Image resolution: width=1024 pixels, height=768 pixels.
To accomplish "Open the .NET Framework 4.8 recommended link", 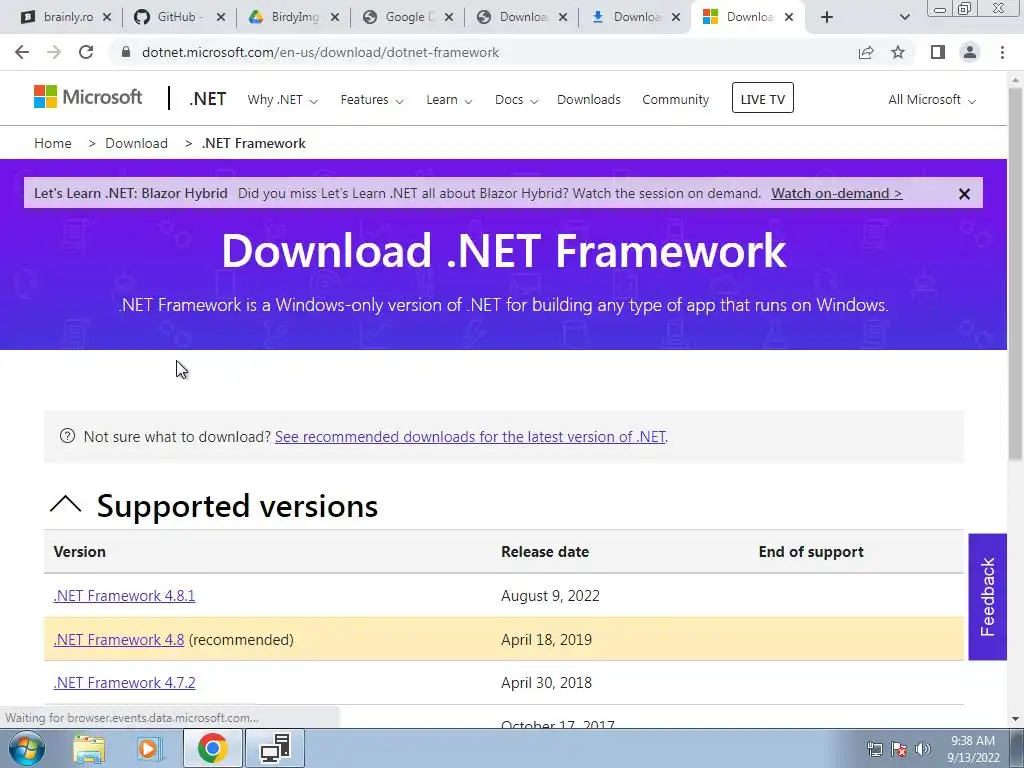I will [119, 639].
